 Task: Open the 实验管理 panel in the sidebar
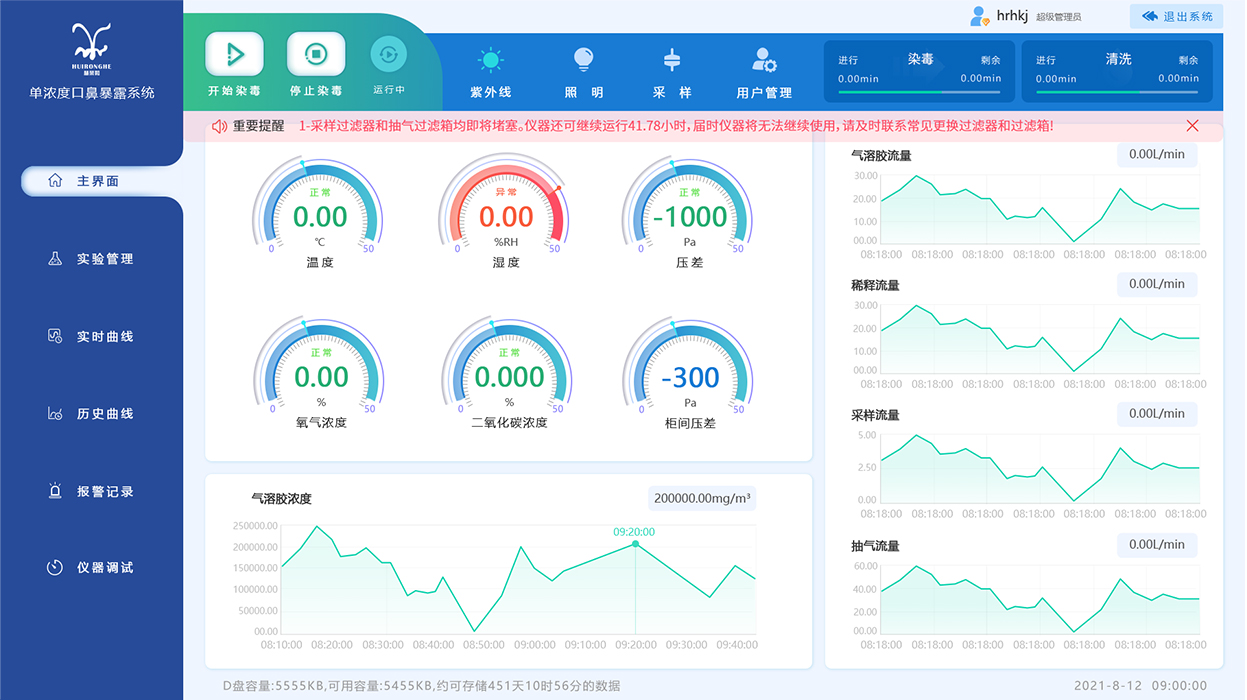point(90,258)
